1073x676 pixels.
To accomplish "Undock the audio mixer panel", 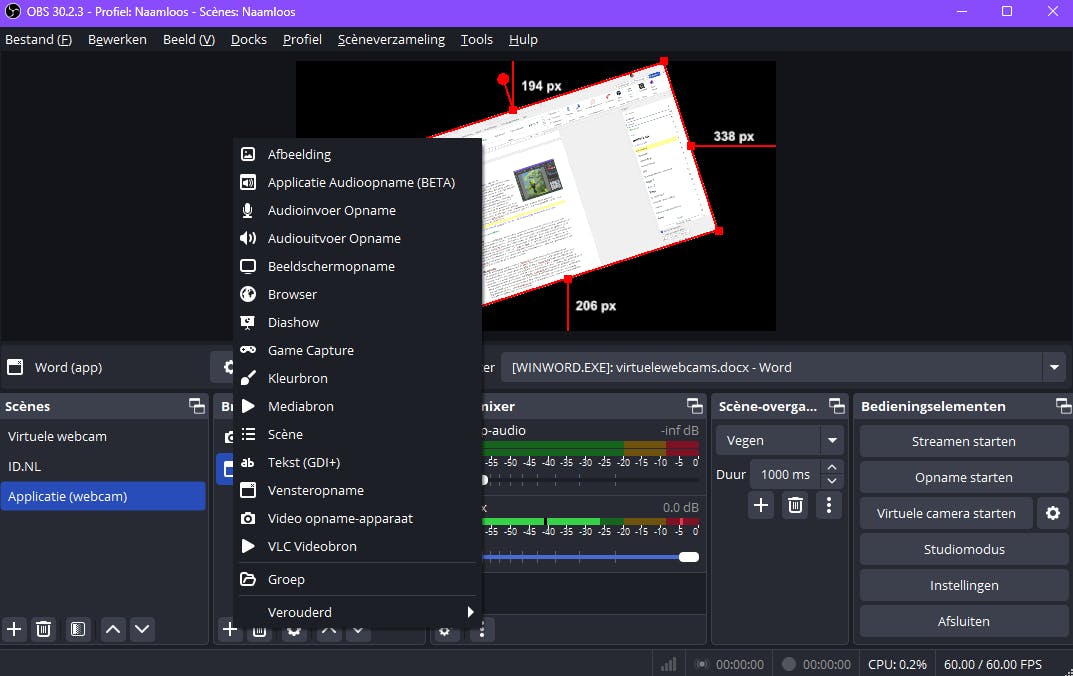I will click(x=695, y=406).
